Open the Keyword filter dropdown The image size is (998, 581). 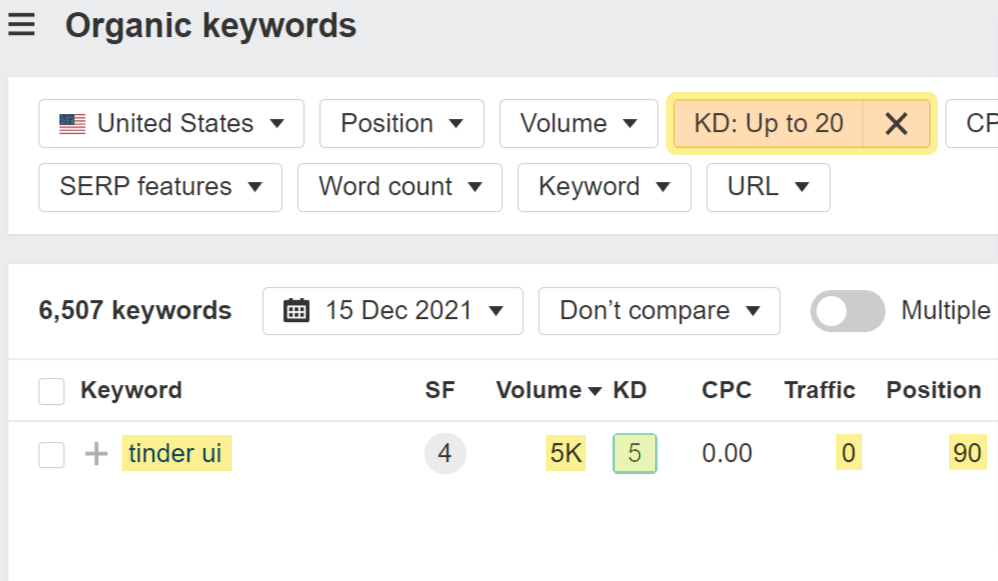click(x=603, y=187)
